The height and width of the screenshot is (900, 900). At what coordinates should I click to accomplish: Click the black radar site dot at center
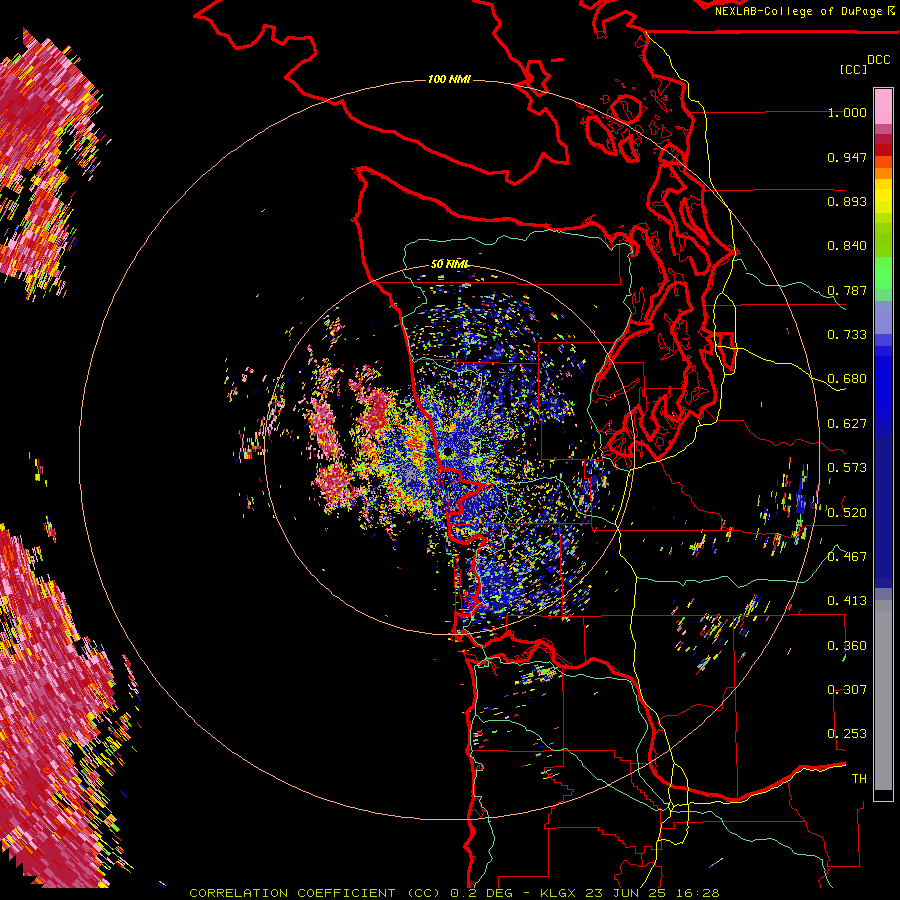447,453
